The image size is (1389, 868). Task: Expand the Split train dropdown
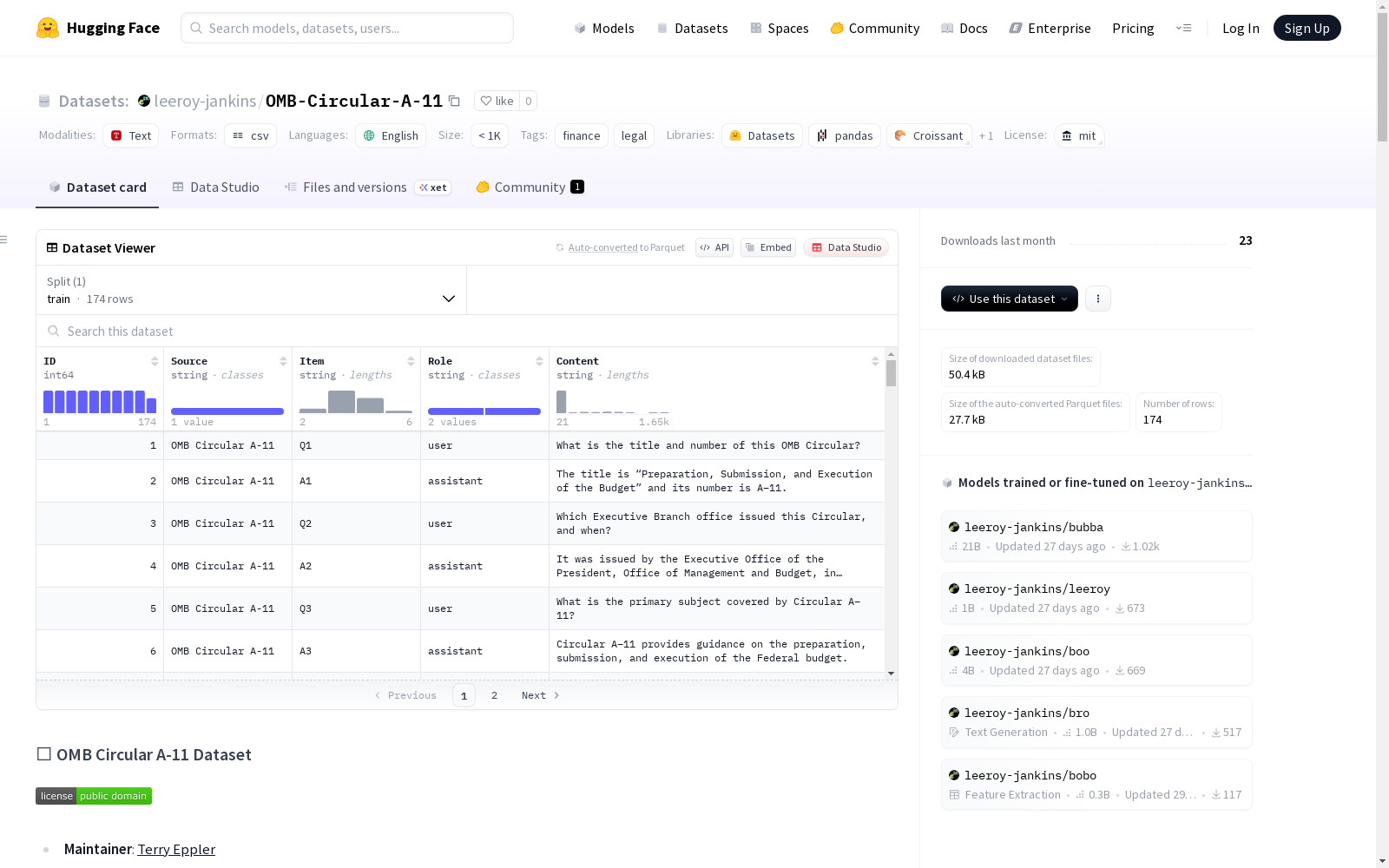coord(251,290)
